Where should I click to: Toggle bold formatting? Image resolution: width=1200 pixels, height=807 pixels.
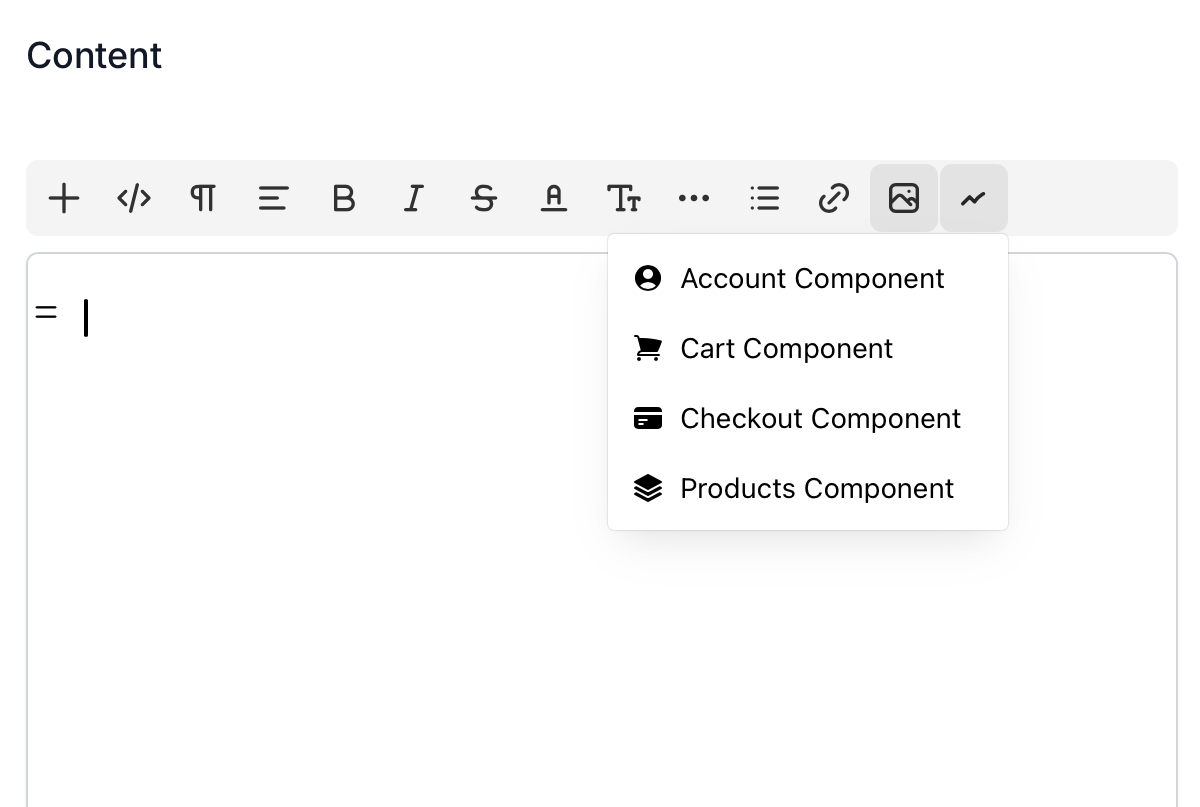[x=344, y=198]
